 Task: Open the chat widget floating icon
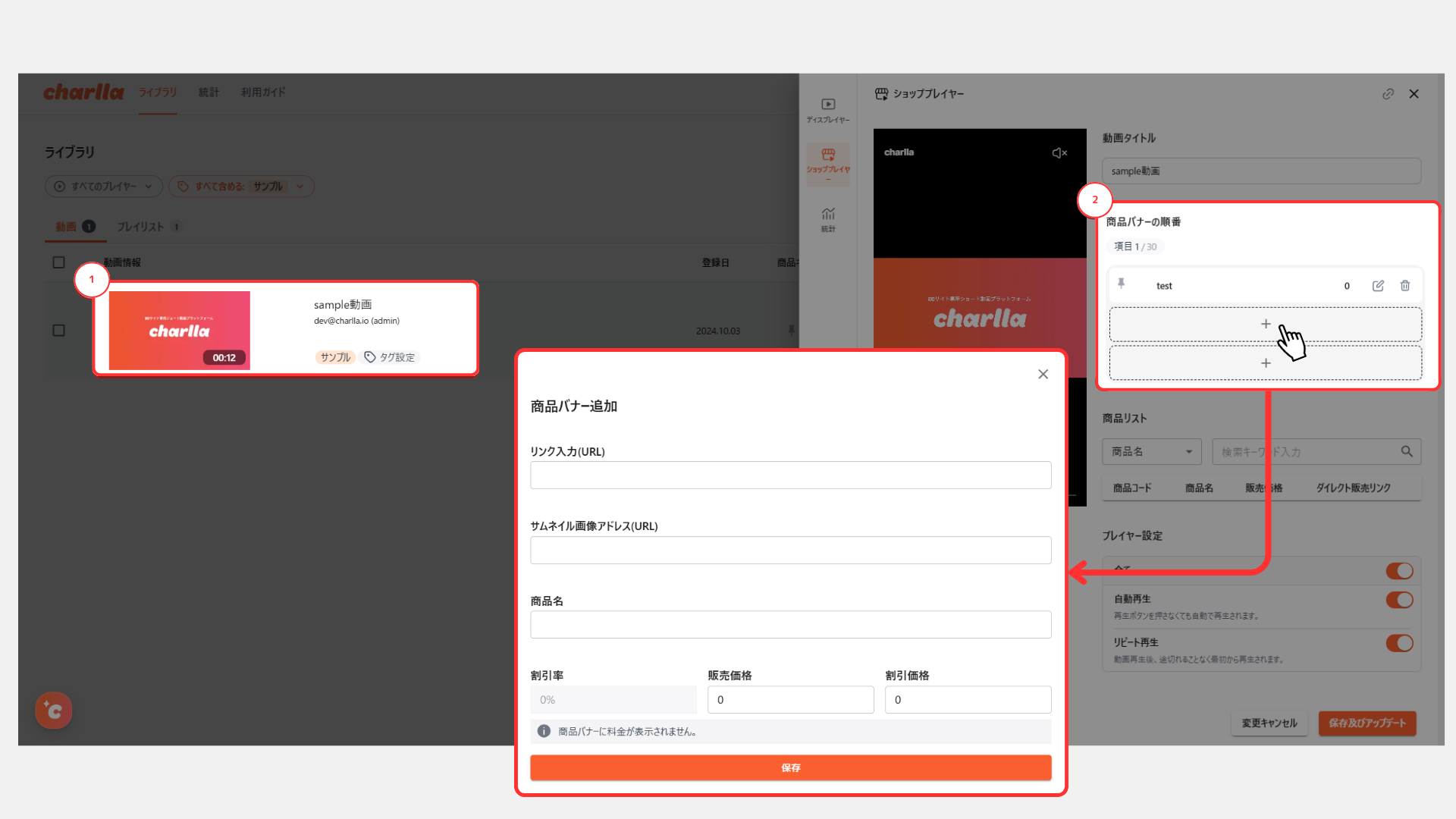tap(54, 711)
